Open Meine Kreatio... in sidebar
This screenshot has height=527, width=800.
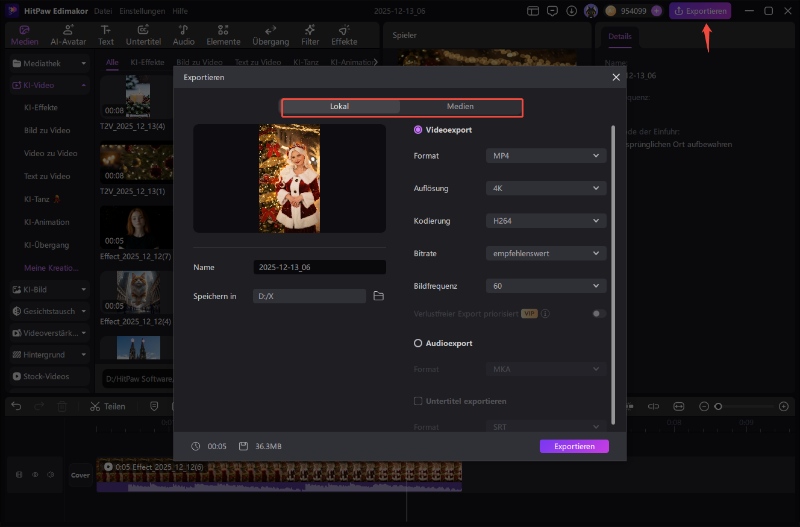[51, 268]
